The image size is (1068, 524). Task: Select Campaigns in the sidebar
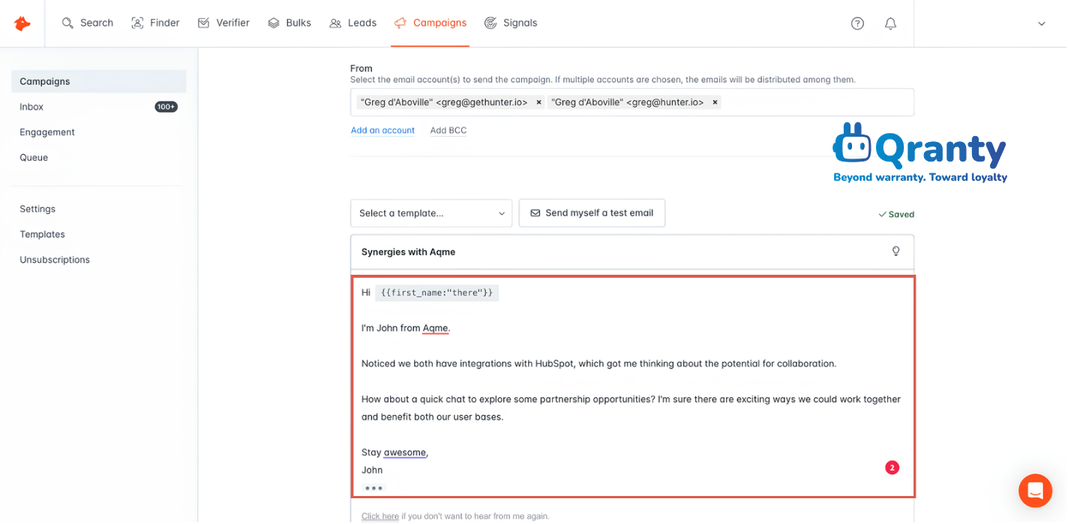pos(99,81)
